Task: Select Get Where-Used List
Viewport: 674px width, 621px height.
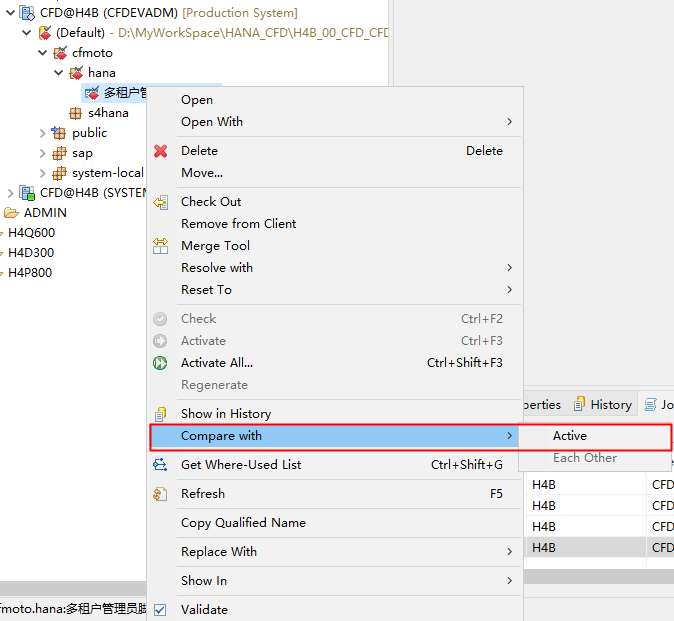Action: 335,465
